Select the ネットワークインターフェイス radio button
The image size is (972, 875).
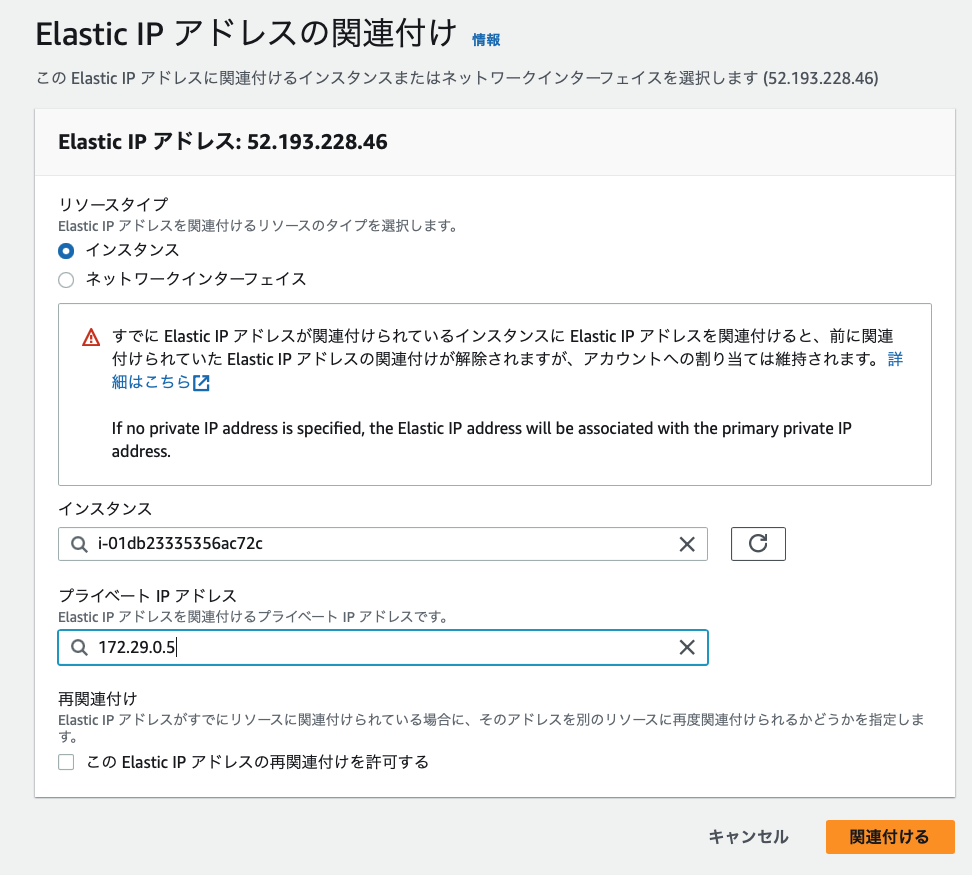pos(66,280)
